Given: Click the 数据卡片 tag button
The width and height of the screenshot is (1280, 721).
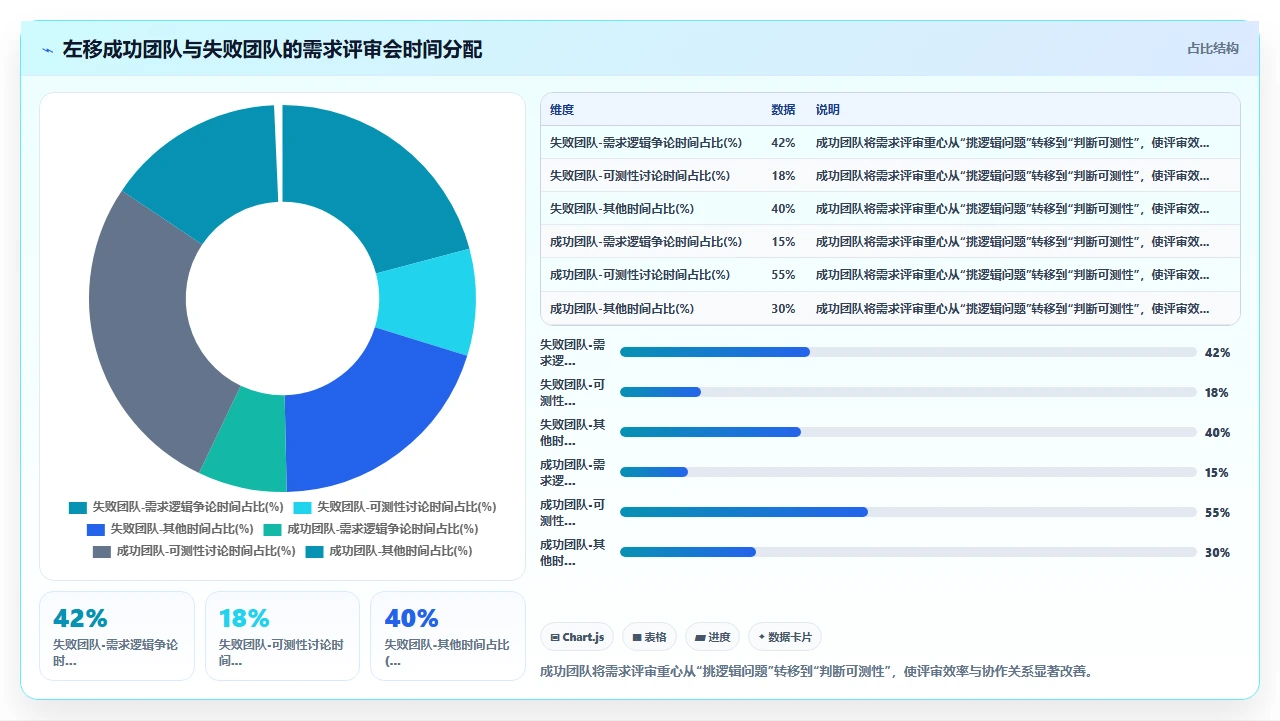Looking at the screenshot, I should 785,637.
